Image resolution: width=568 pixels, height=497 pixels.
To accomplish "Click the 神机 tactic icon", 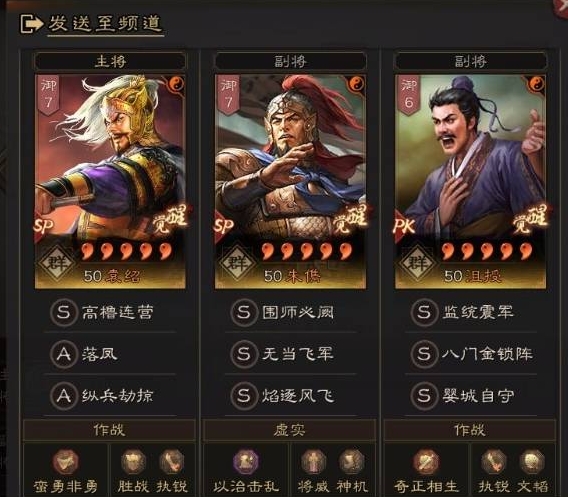I will coord(352,462).
